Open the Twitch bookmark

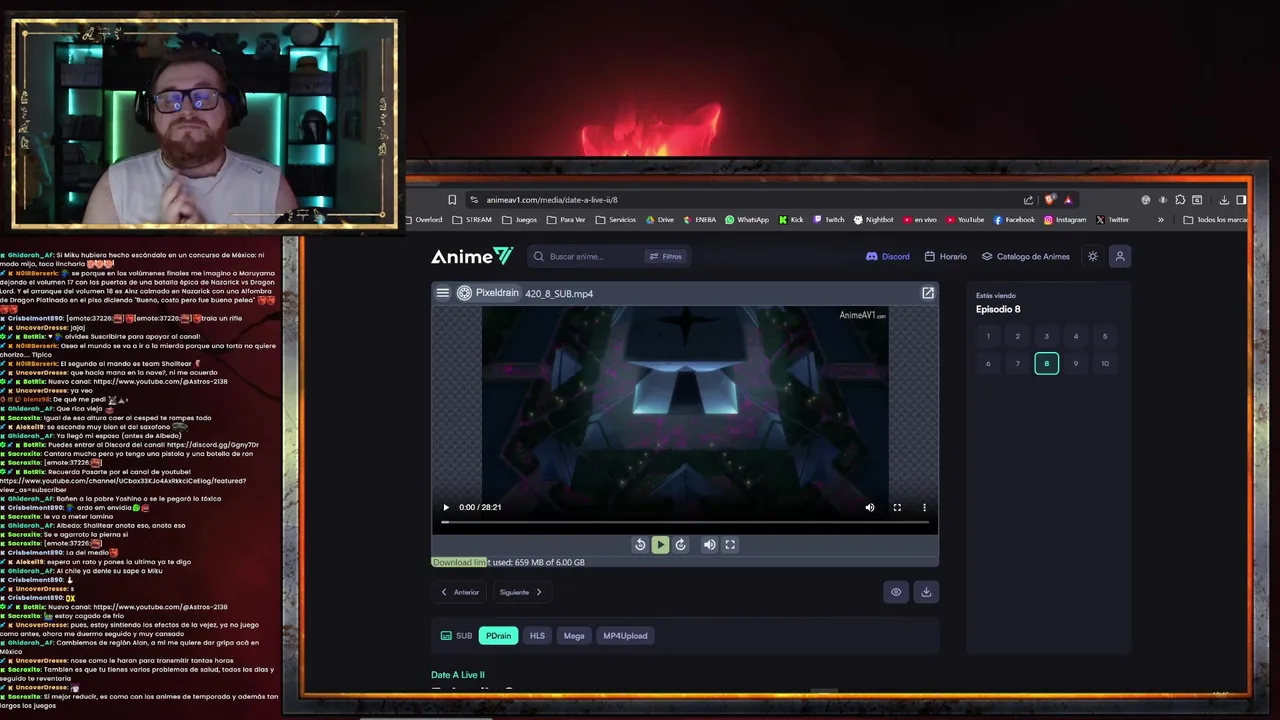coord(829,219)
